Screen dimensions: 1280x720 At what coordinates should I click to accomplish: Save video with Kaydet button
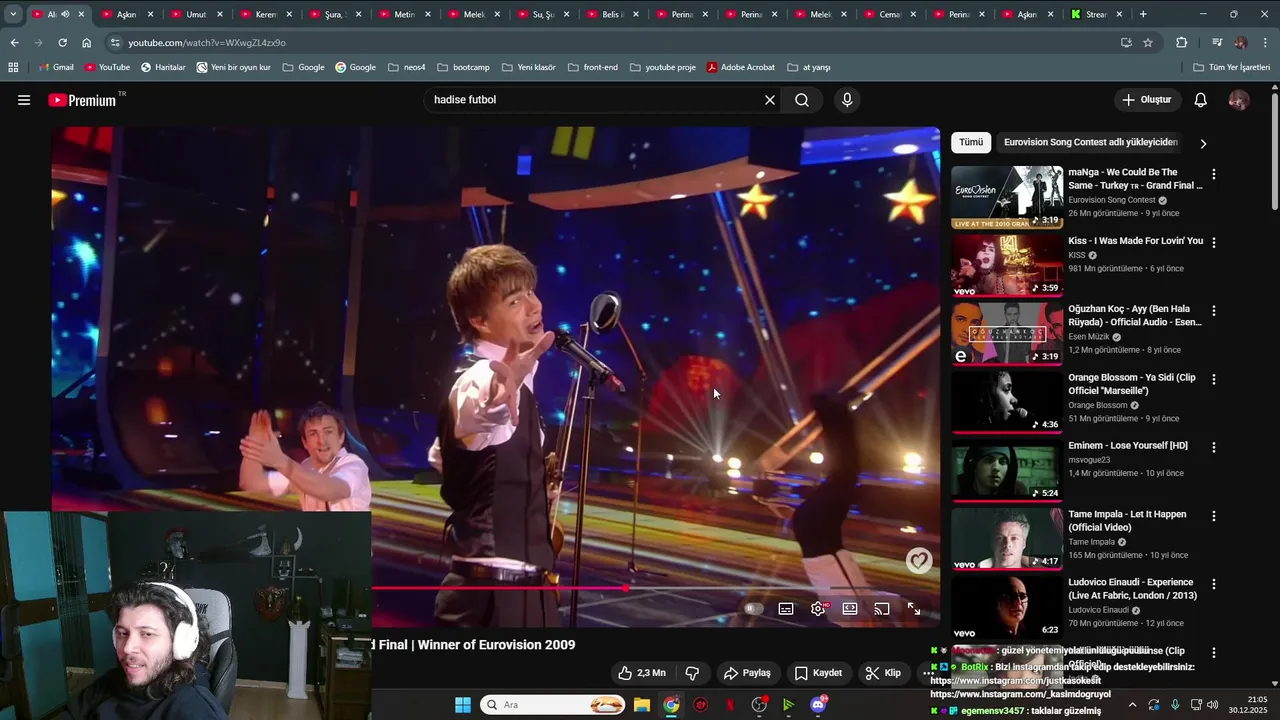818,673
